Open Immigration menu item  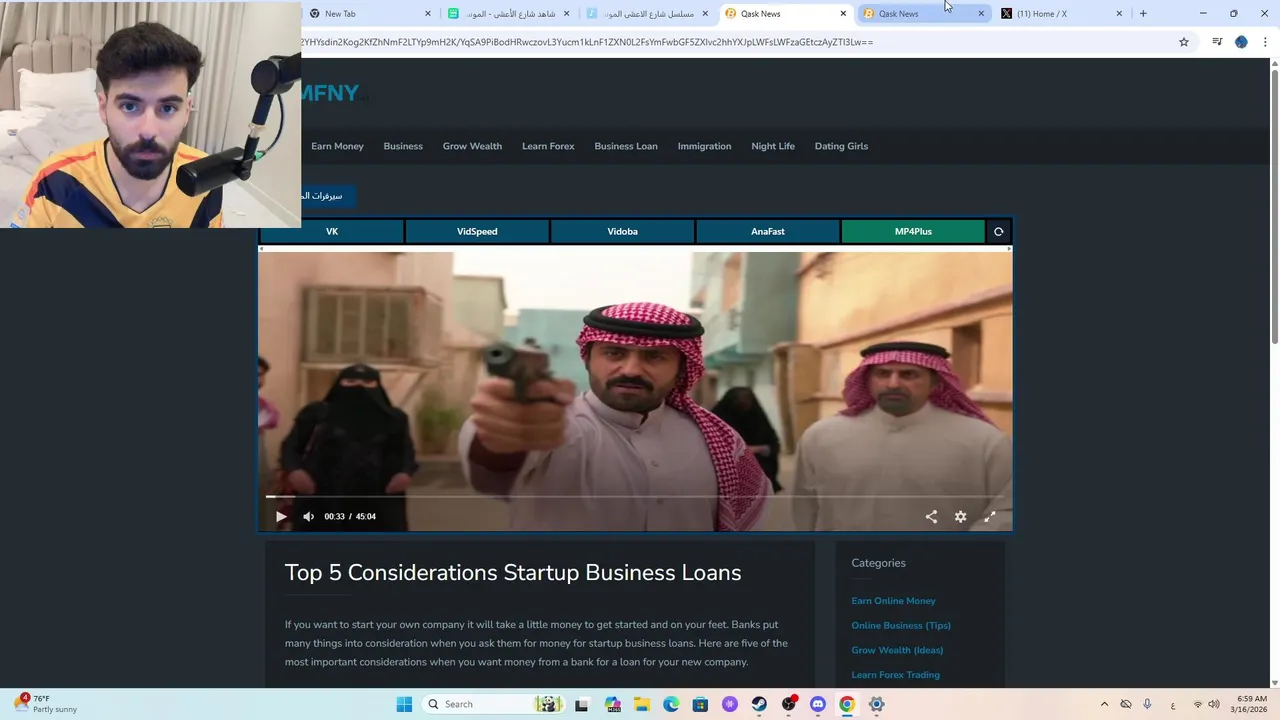click(704, 146)
